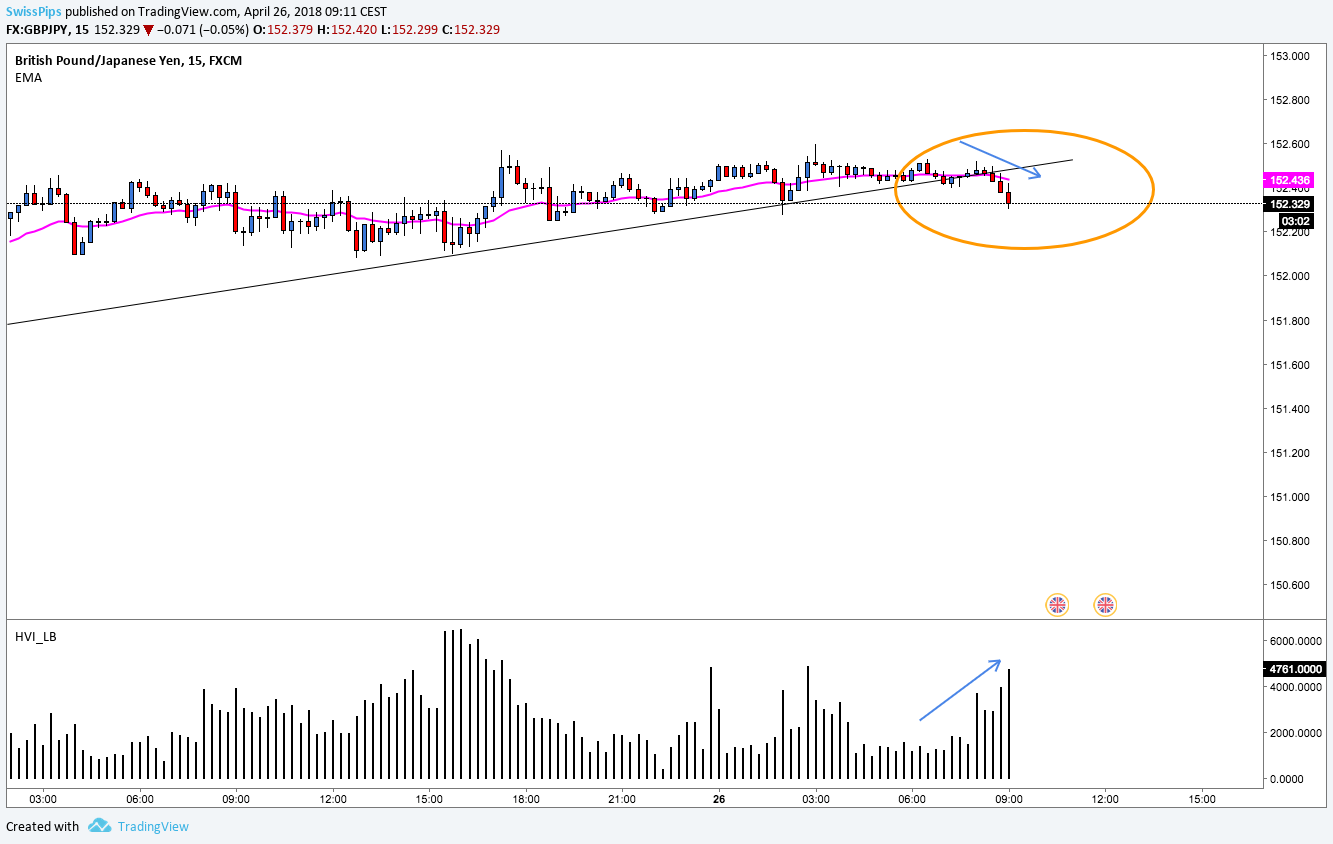Click the British Pound/Japanese Yen chart title
Viewport: 1333px width, 844px height.
pos(128,60)
